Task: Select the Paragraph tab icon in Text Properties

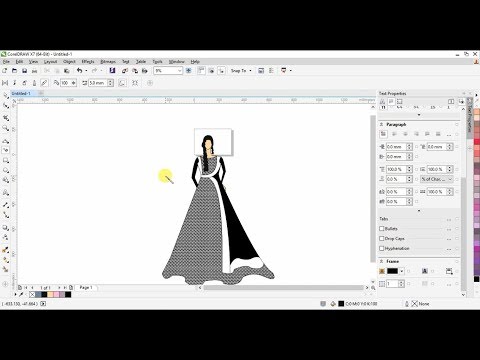Action: click(x=391, y=101)
